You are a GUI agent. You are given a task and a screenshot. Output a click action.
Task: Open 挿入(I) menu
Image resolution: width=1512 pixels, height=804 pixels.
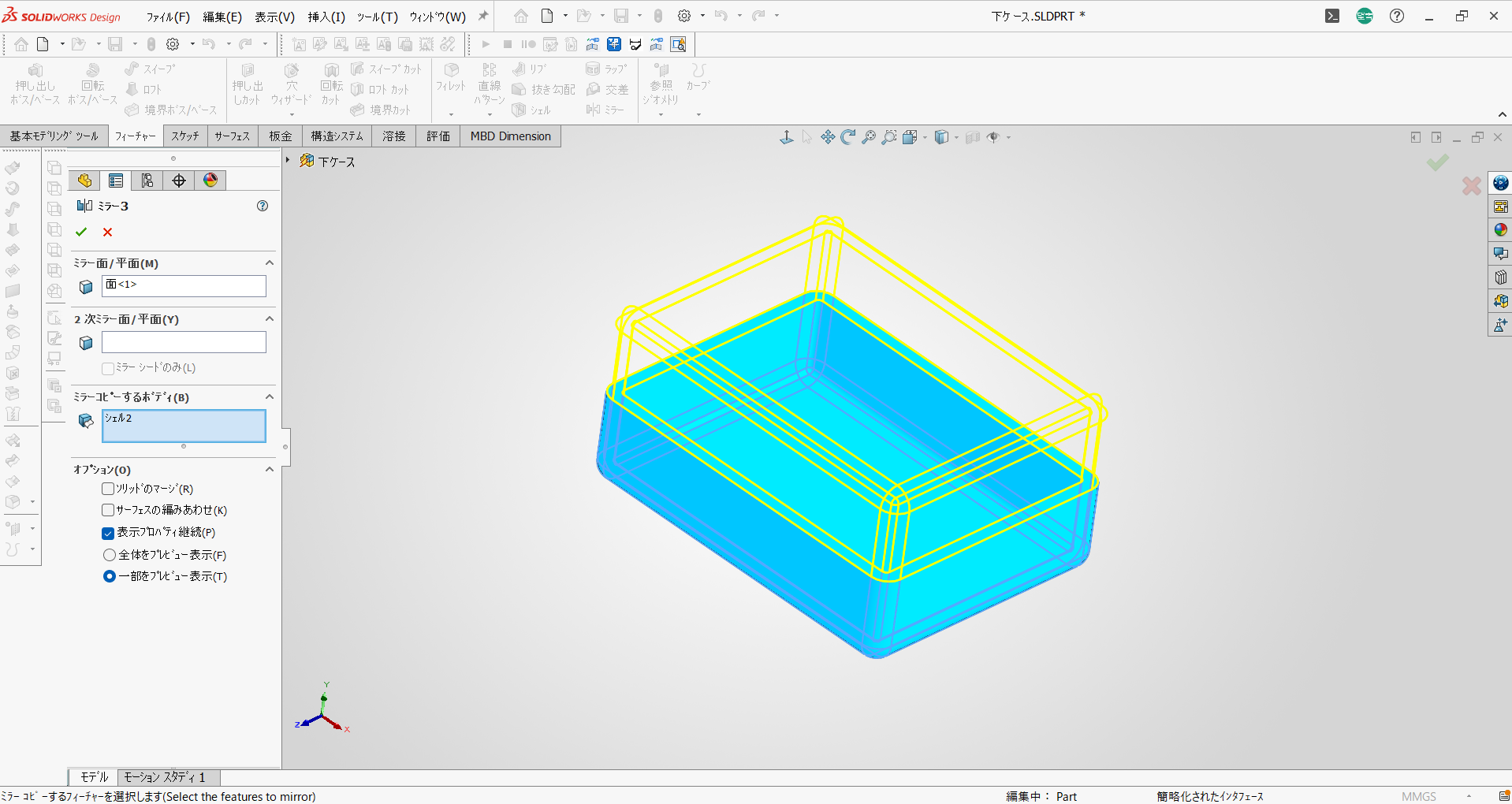pyautogui.click(x=326, y=17)
